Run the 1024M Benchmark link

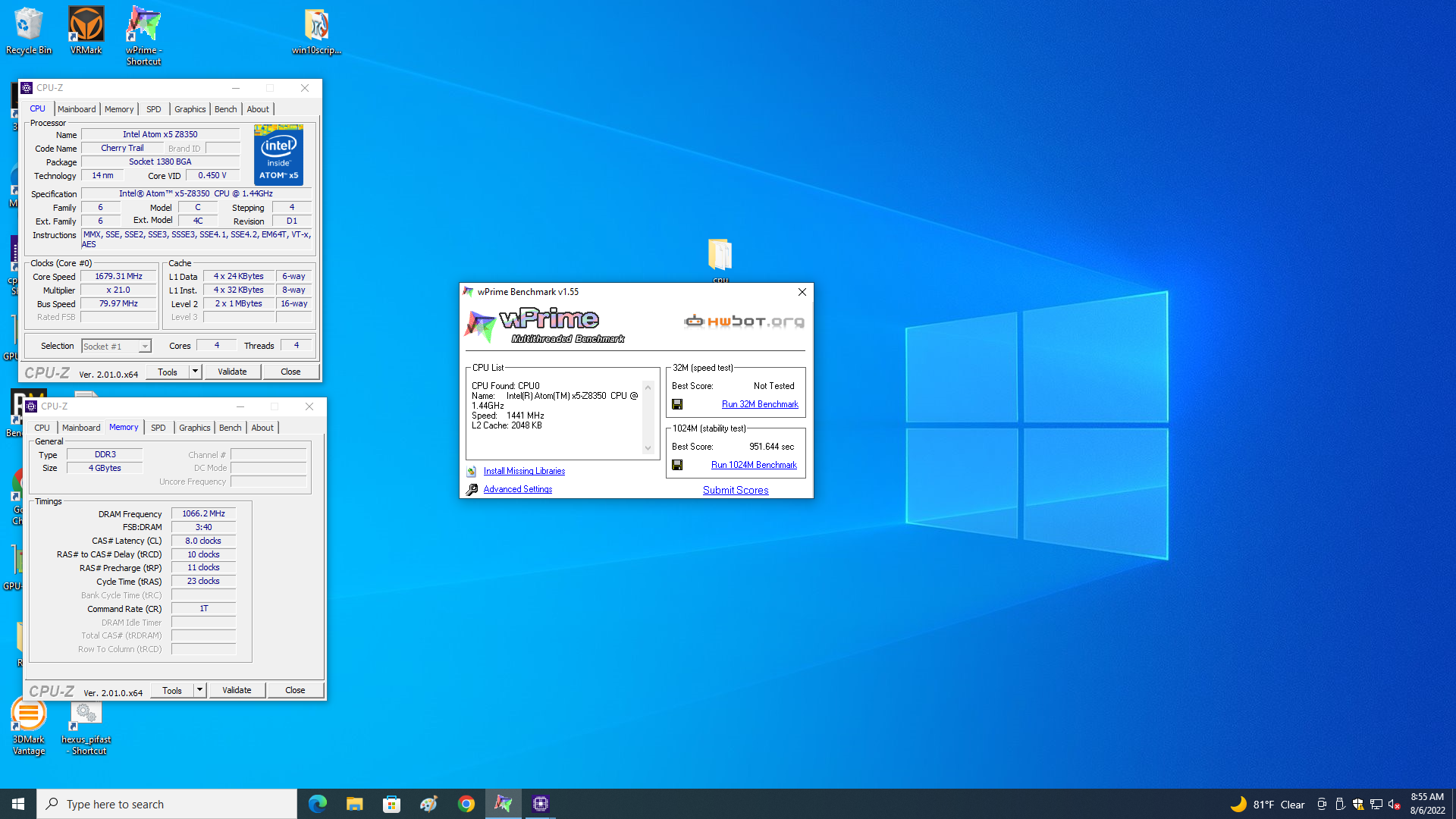coord(754,465)
